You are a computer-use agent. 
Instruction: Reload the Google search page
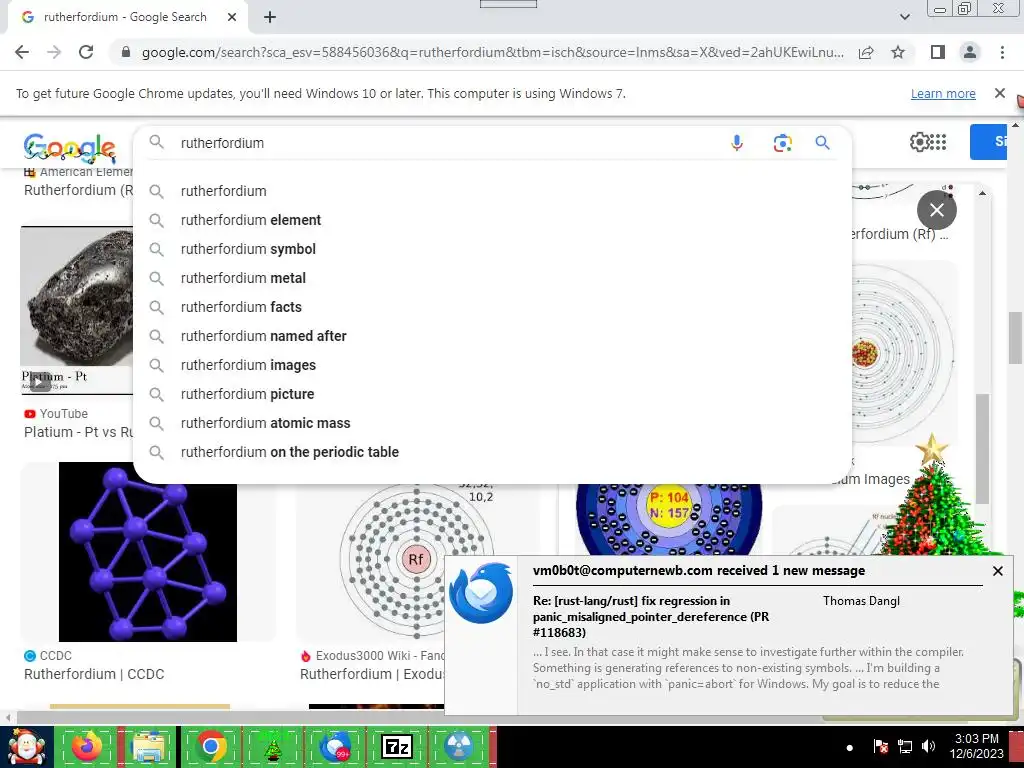(x=86, y=52)
